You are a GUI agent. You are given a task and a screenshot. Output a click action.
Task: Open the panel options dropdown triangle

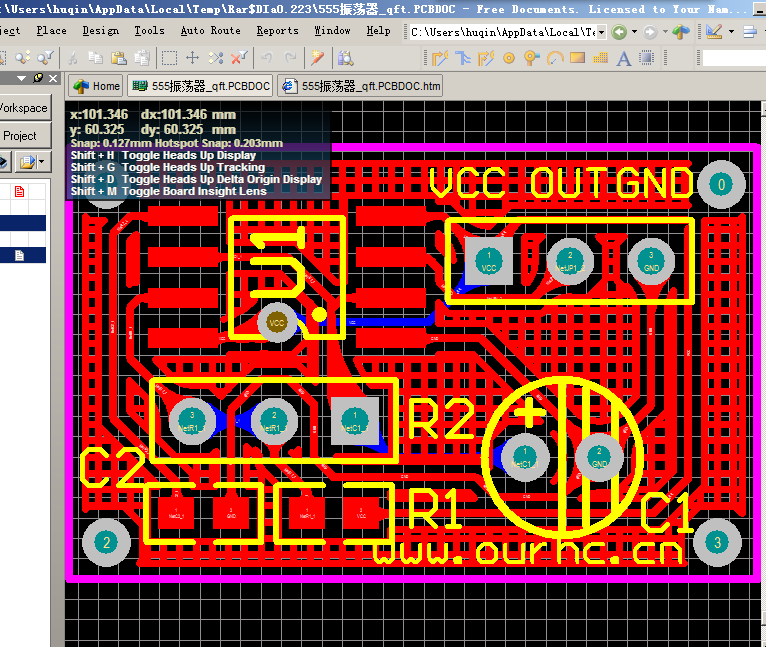(21, 78)
